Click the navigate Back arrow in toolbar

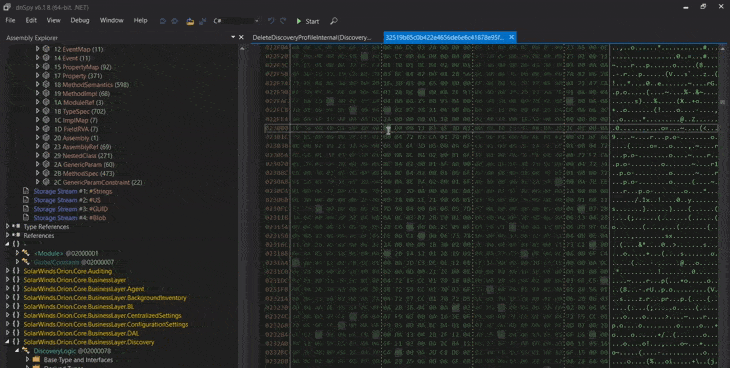(162, 21)
